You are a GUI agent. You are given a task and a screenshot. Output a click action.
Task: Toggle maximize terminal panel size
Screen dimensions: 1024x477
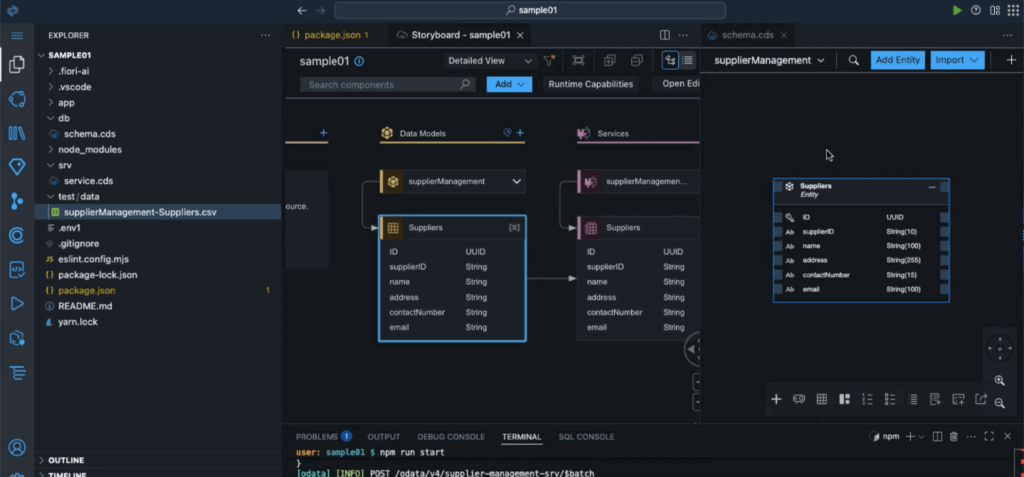(x=988, y=437)
